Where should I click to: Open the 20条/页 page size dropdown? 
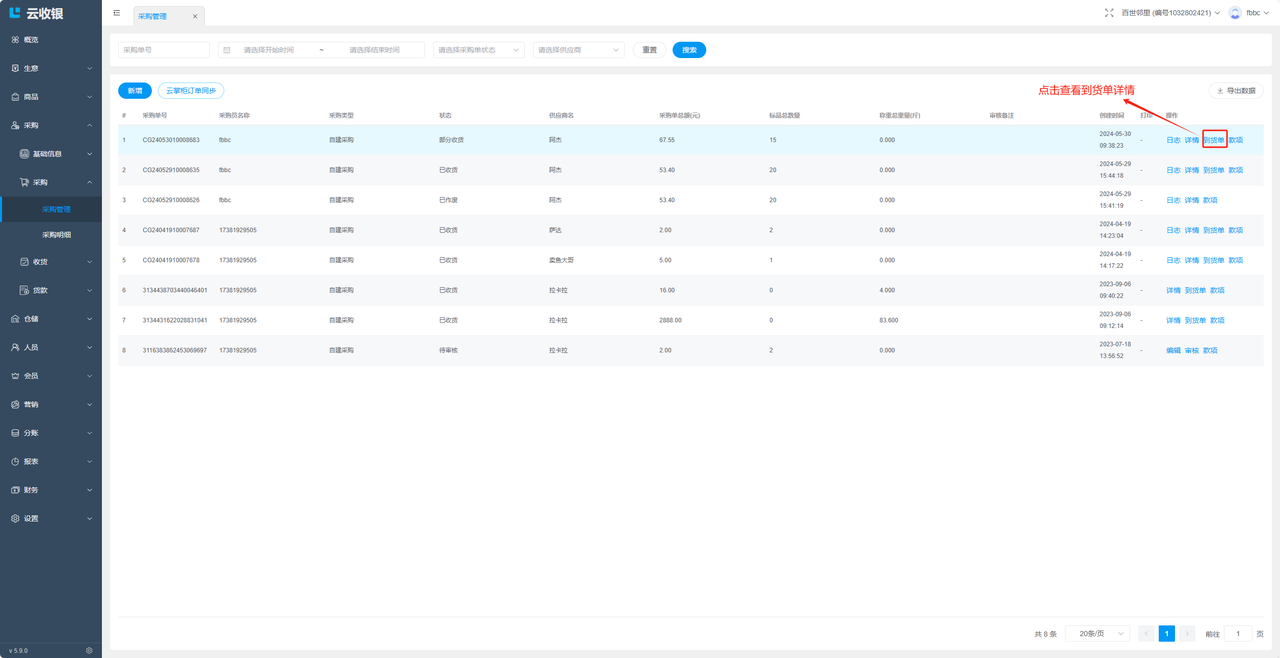pyautogui.click(x=1097, y=634)
